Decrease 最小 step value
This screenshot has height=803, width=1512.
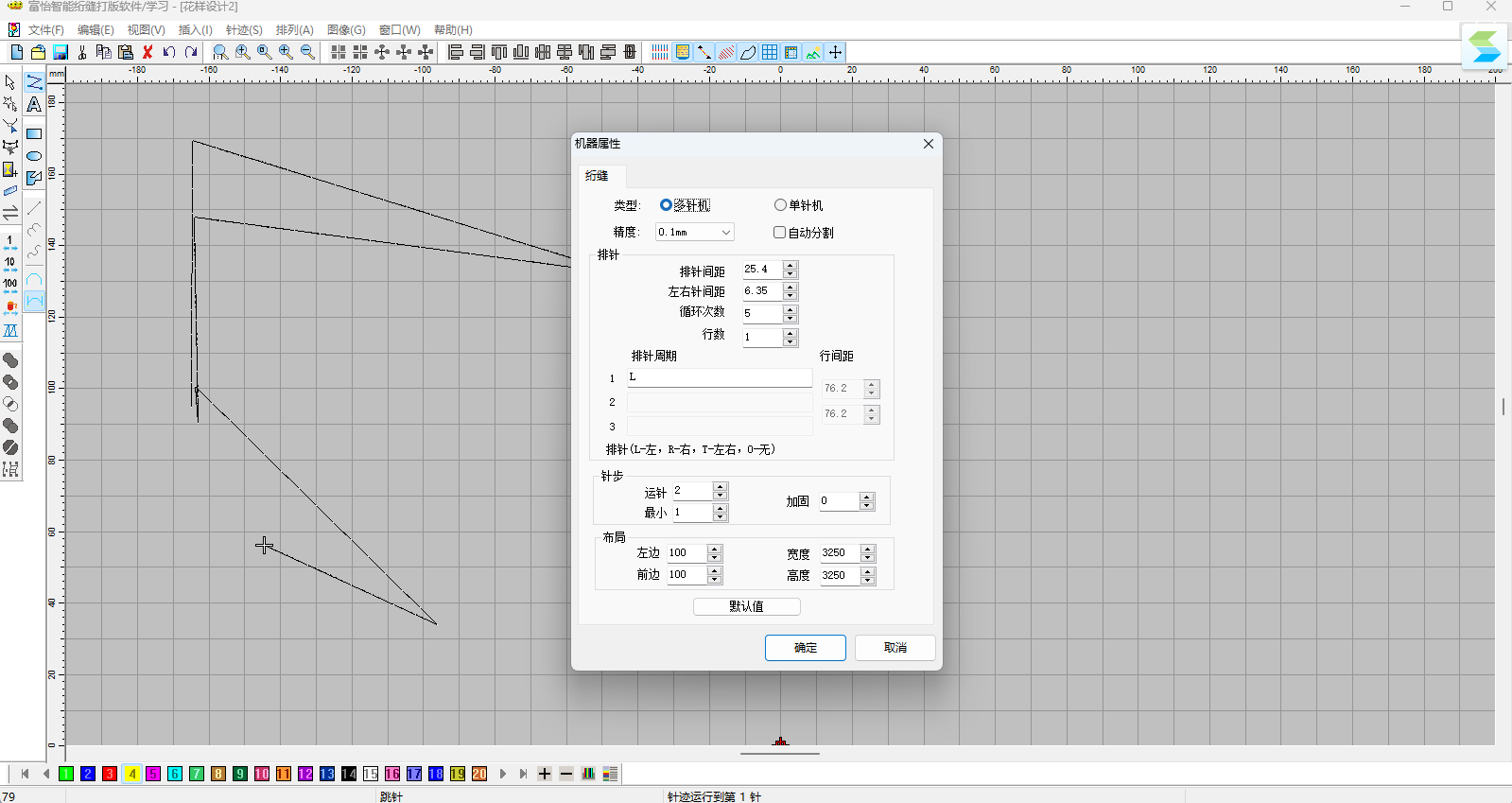pos(721,517)
